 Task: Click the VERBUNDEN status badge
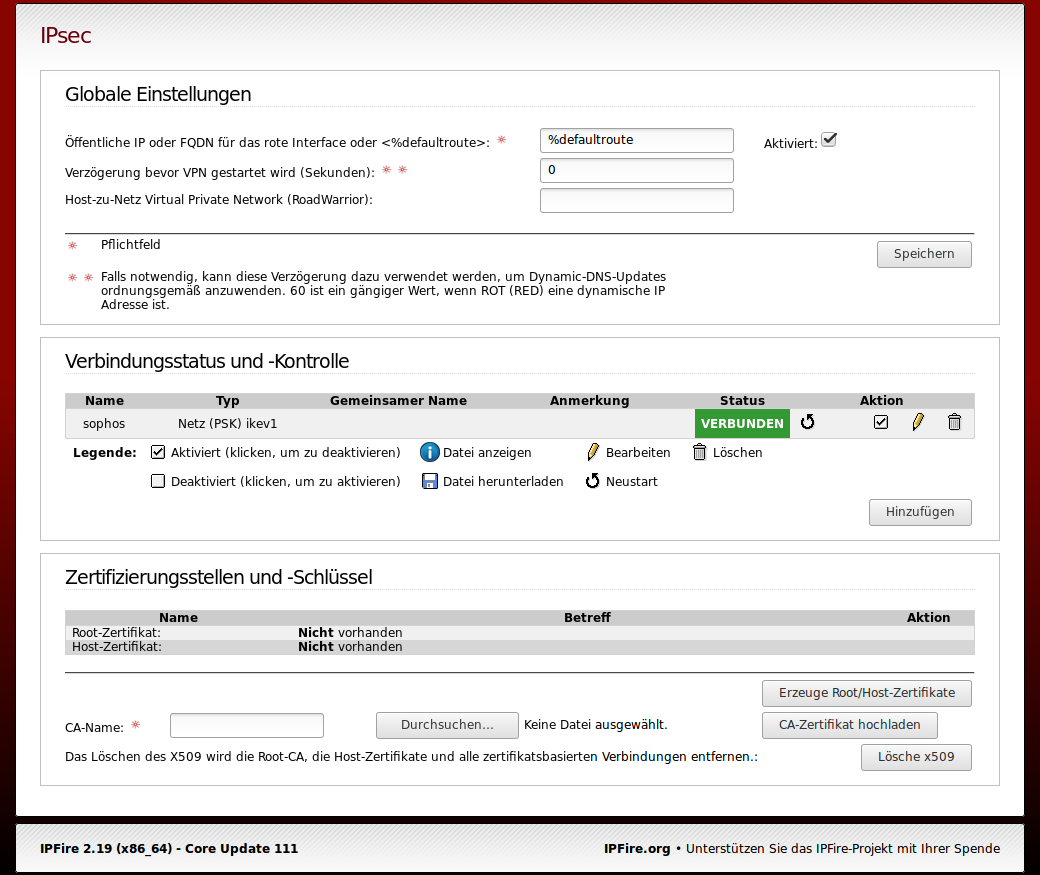[x=742, y=423]
